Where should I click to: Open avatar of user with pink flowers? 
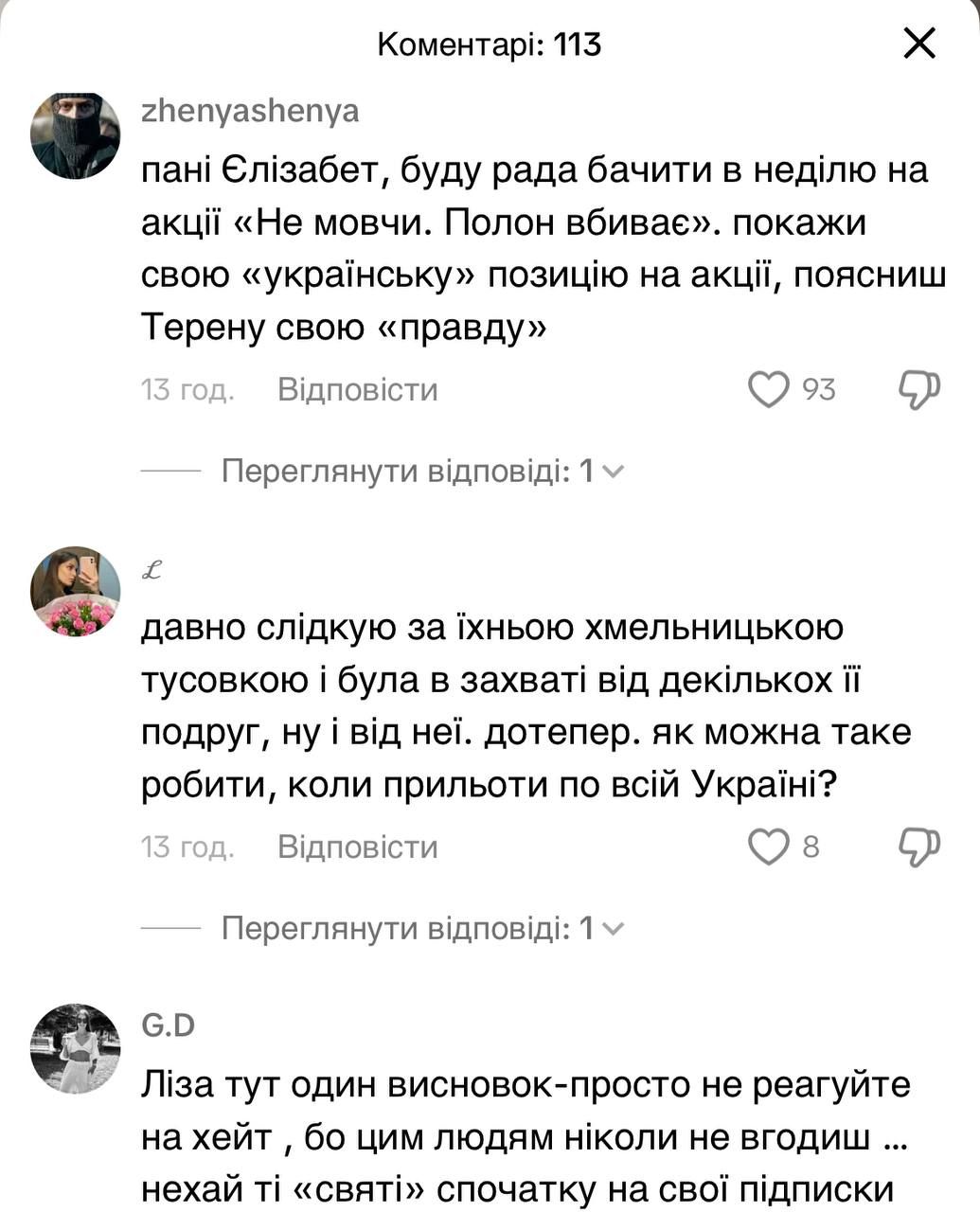tap(76, 591)
